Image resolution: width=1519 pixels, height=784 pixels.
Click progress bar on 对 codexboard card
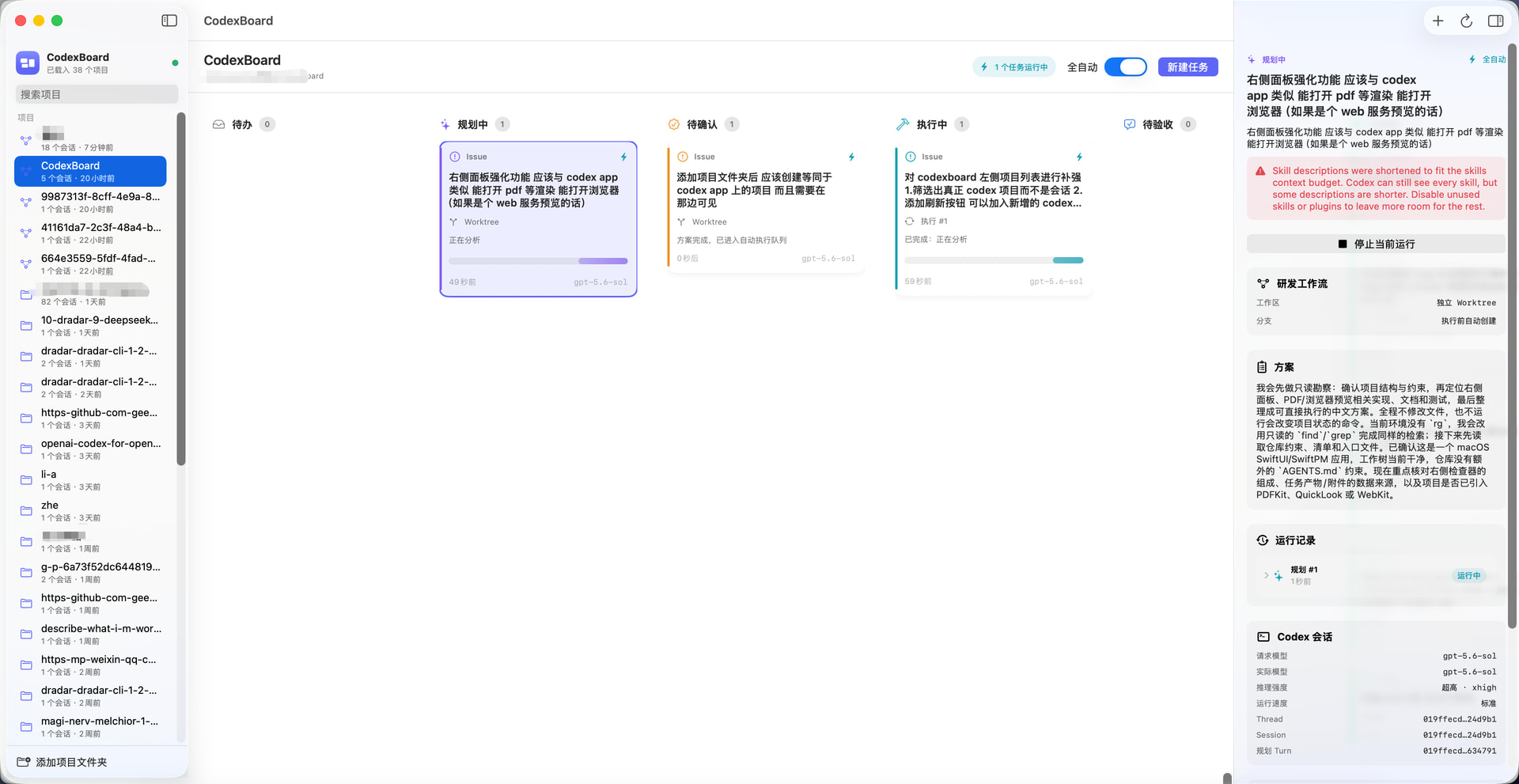(x=994, y=259)
